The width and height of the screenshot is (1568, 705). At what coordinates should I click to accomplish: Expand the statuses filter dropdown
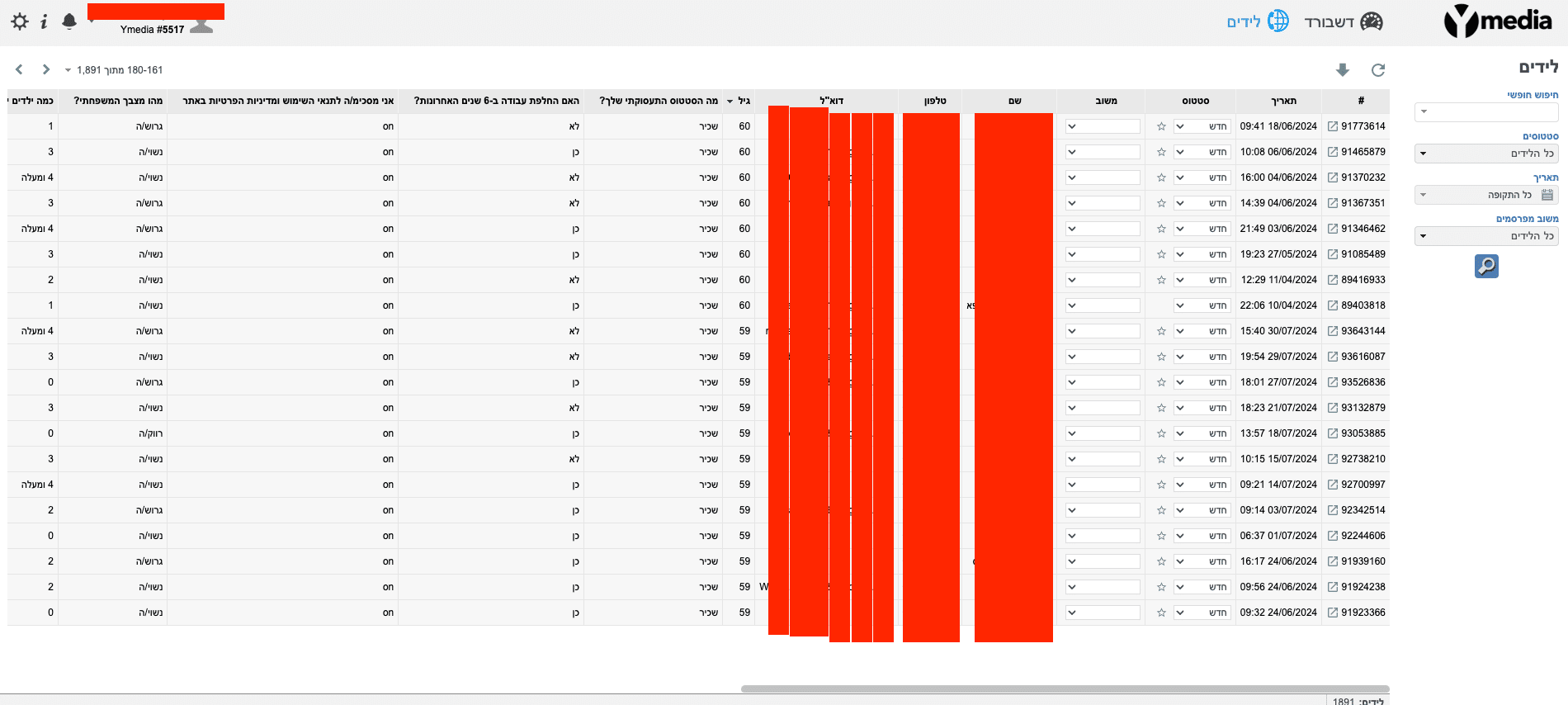pyautogui.click(x=1486, y=154)
